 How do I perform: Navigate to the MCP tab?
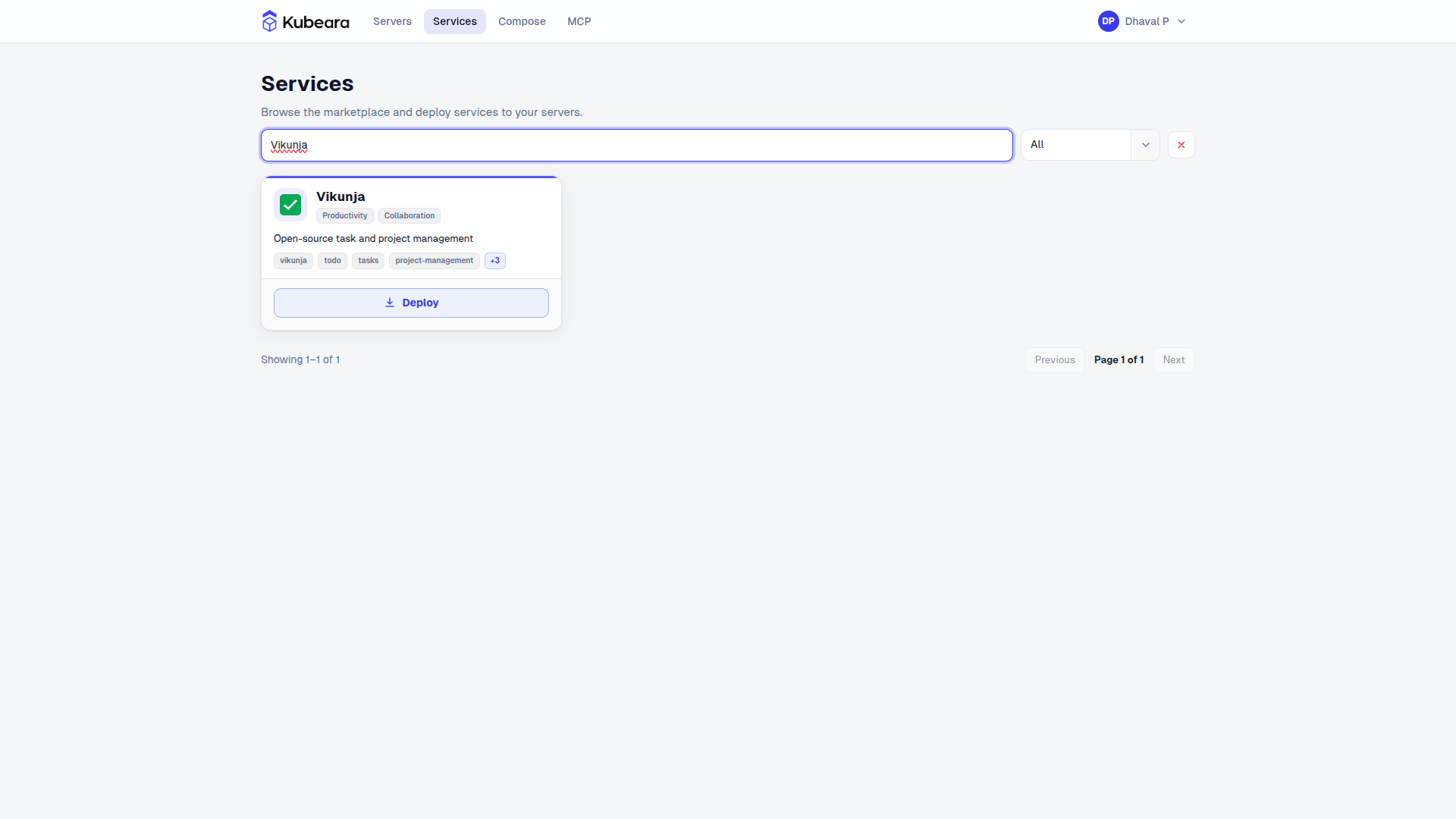tap(579, 21)
